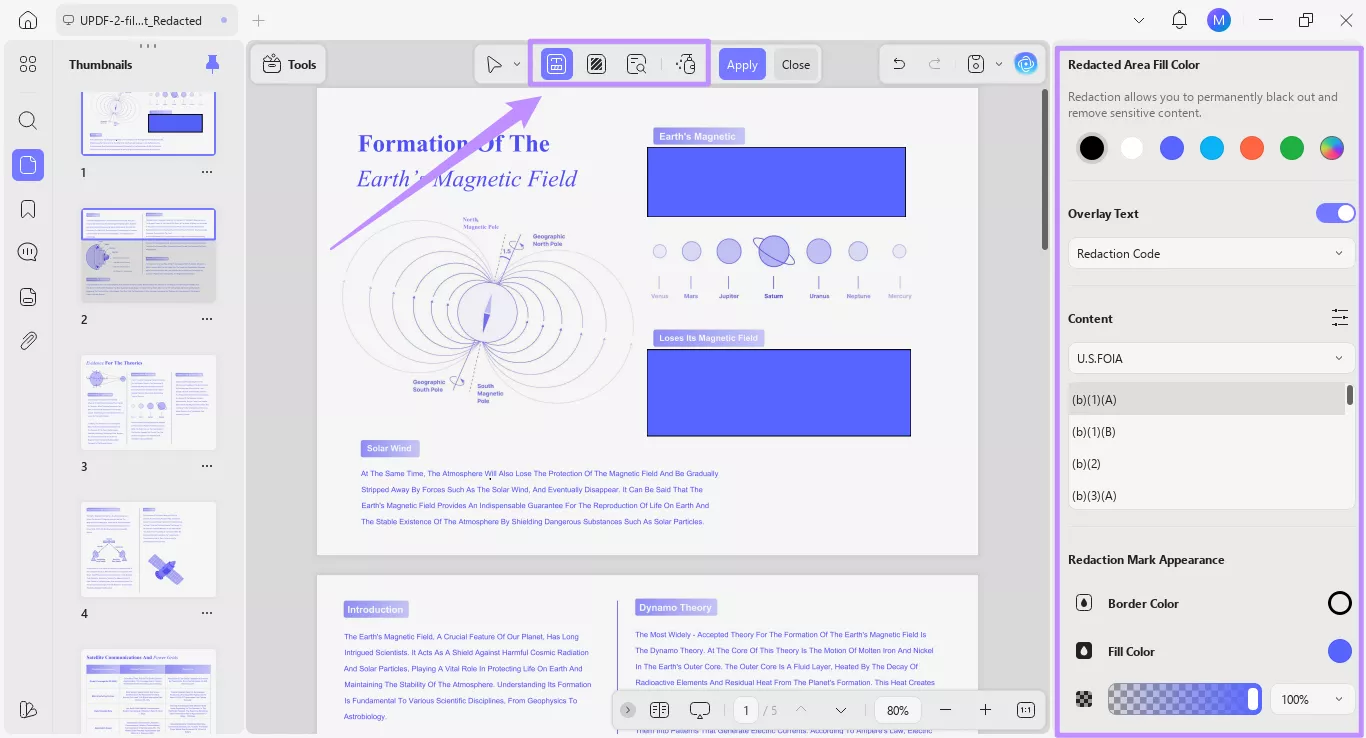Open the Bookmarks panel

click(28, 209)
